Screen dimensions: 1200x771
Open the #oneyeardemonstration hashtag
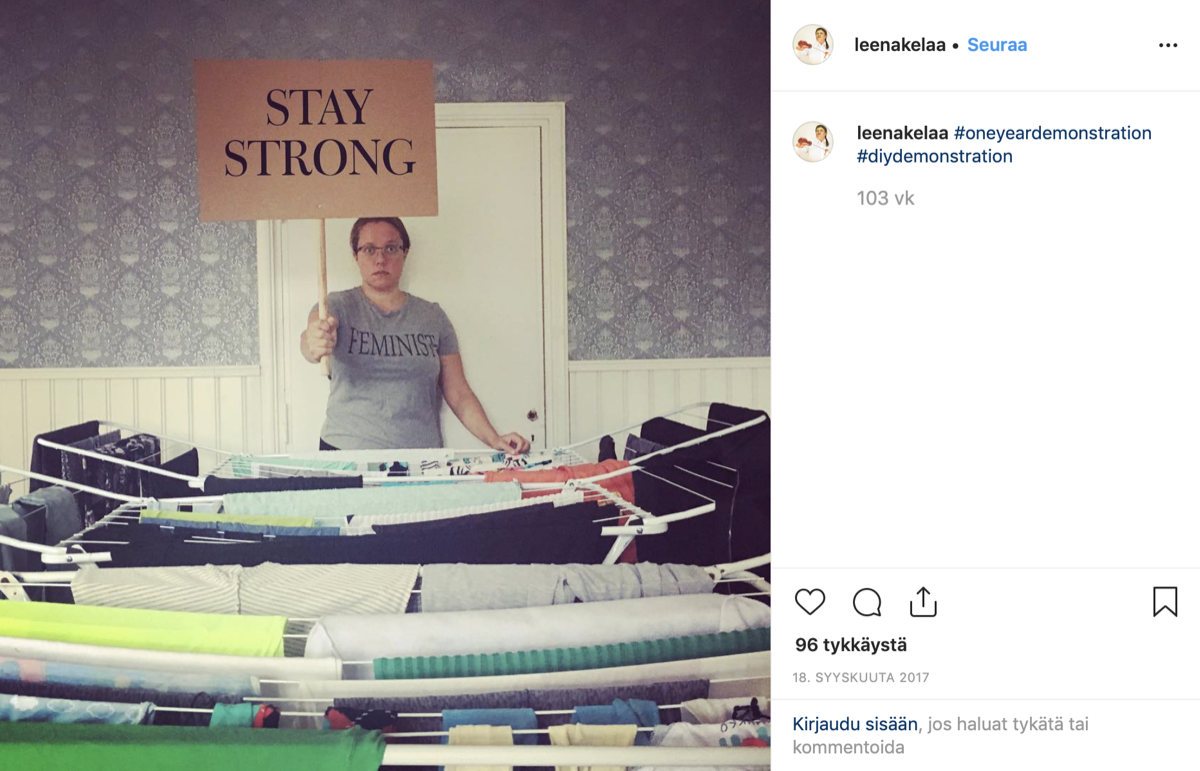(x=1053, y=133)
